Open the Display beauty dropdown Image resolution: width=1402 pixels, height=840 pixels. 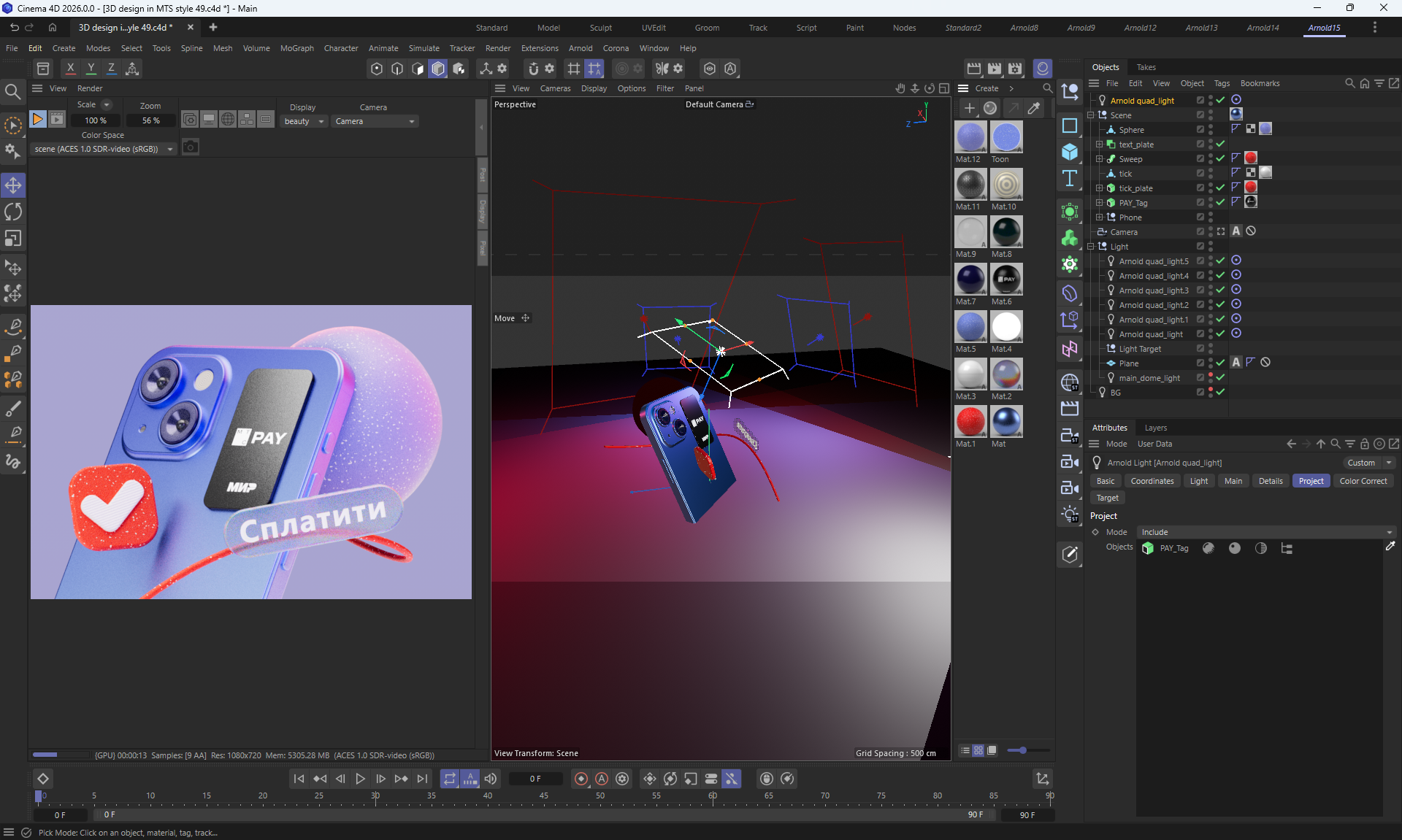coord(304,121)
